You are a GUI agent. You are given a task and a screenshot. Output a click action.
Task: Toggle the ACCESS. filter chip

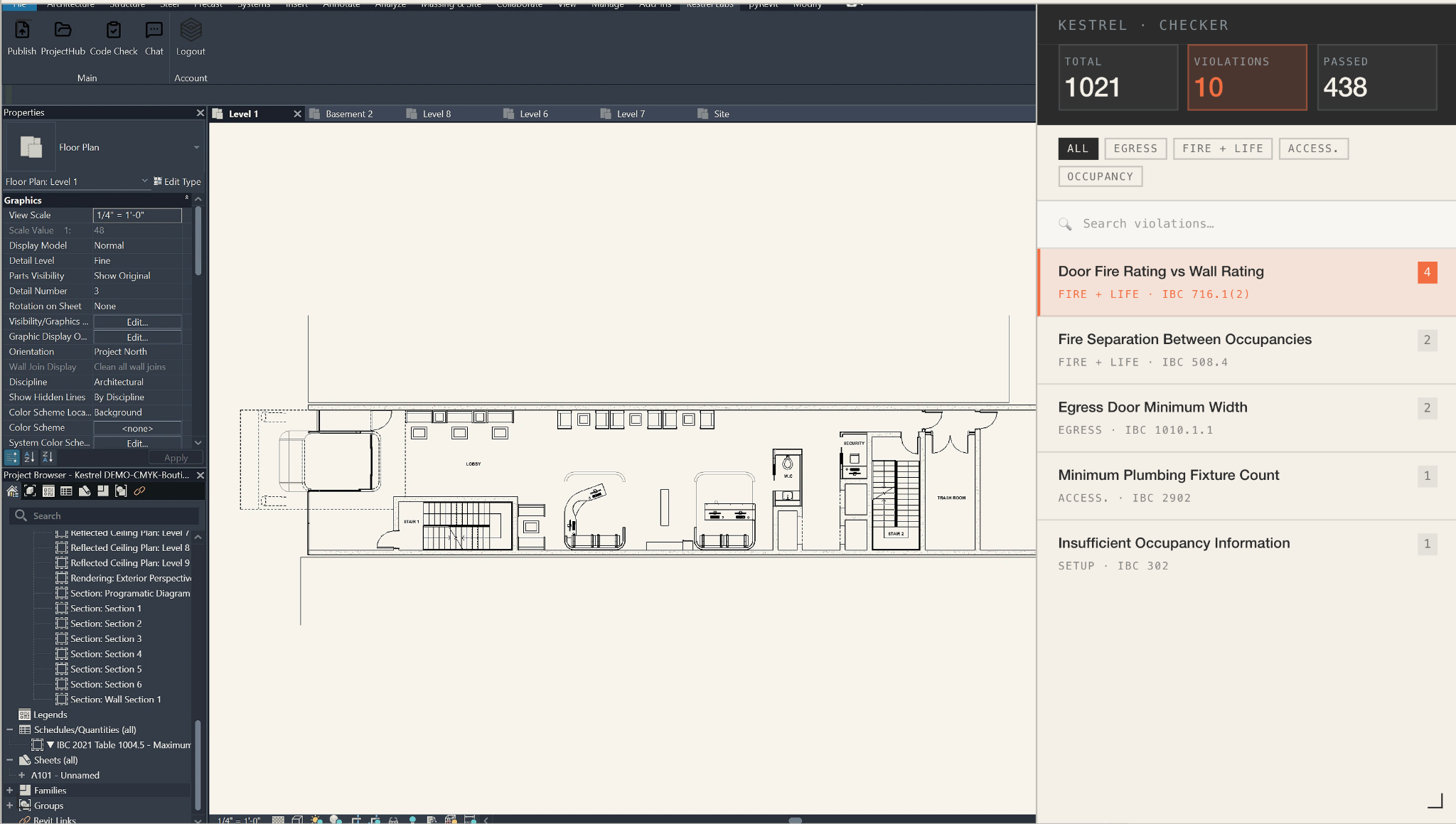[1313, 149]
